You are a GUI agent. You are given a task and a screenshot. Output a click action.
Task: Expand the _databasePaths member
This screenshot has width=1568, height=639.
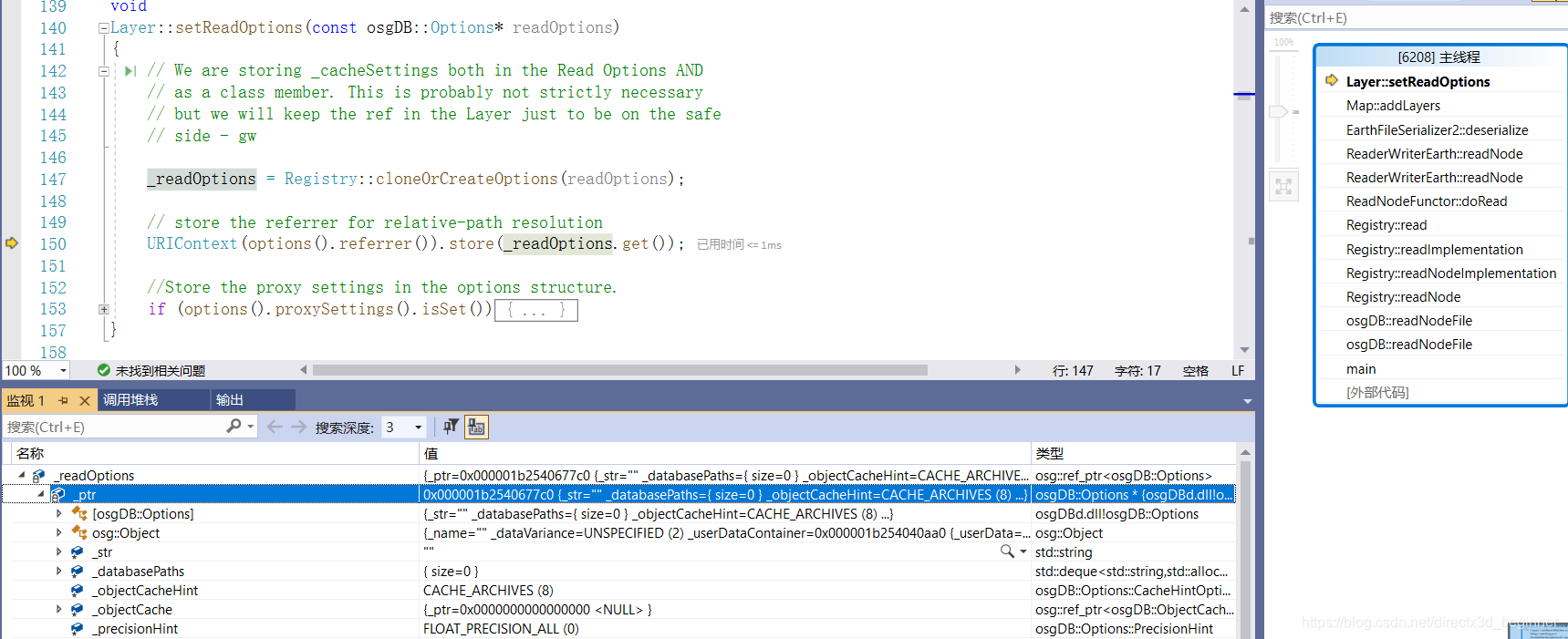[x=59, y=571]
